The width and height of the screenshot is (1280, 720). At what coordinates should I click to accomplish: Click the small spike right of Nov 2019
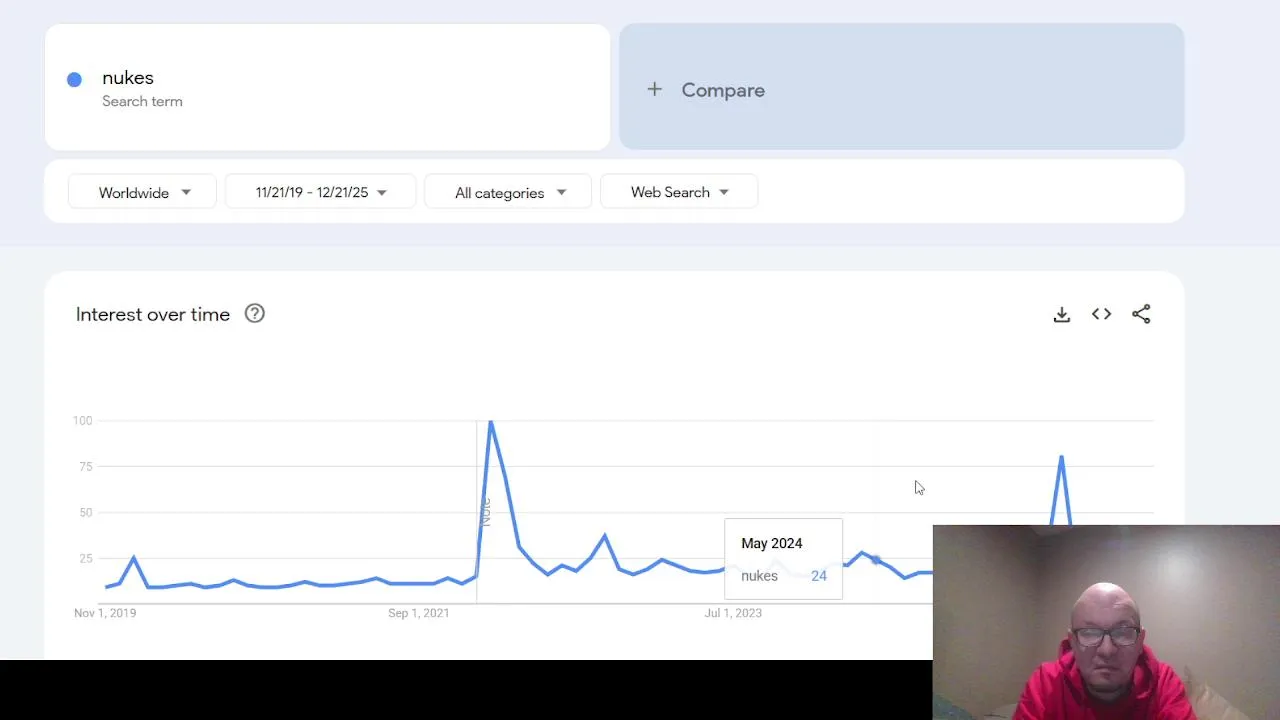[133, 558]
